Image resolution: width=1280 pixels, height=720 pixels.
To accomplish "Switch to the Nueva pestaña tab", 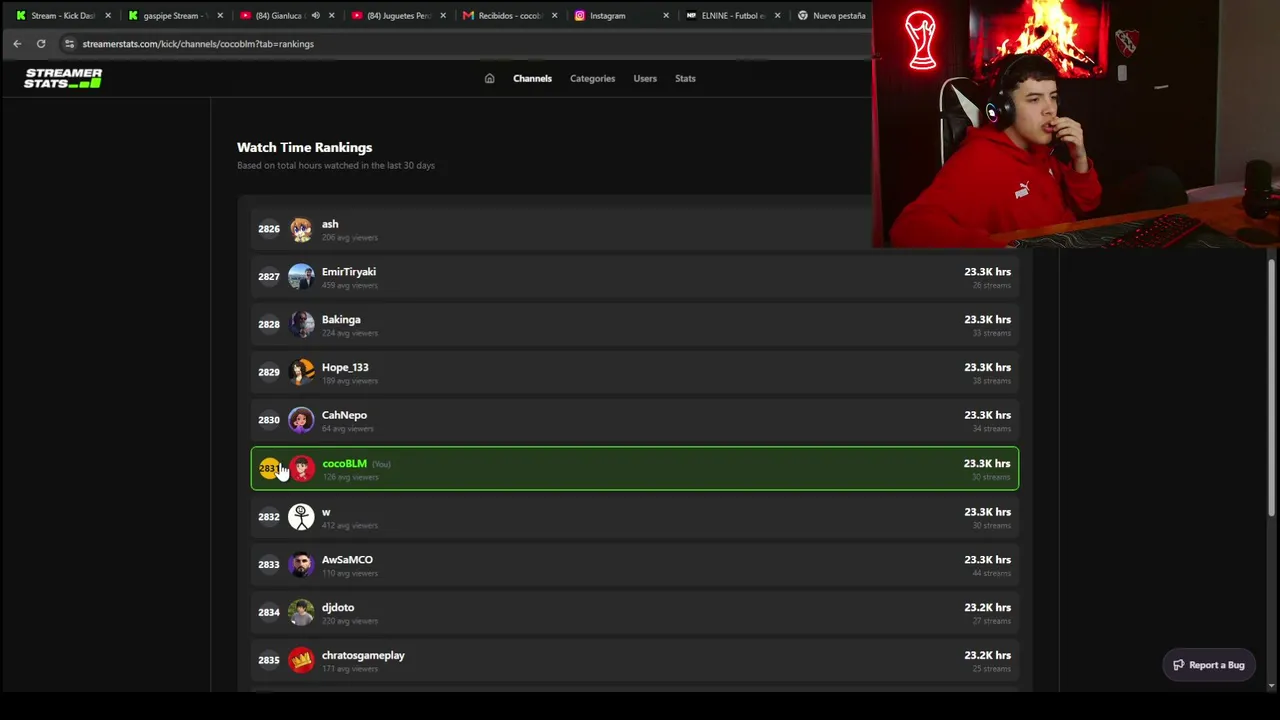I will pos(833,15).
